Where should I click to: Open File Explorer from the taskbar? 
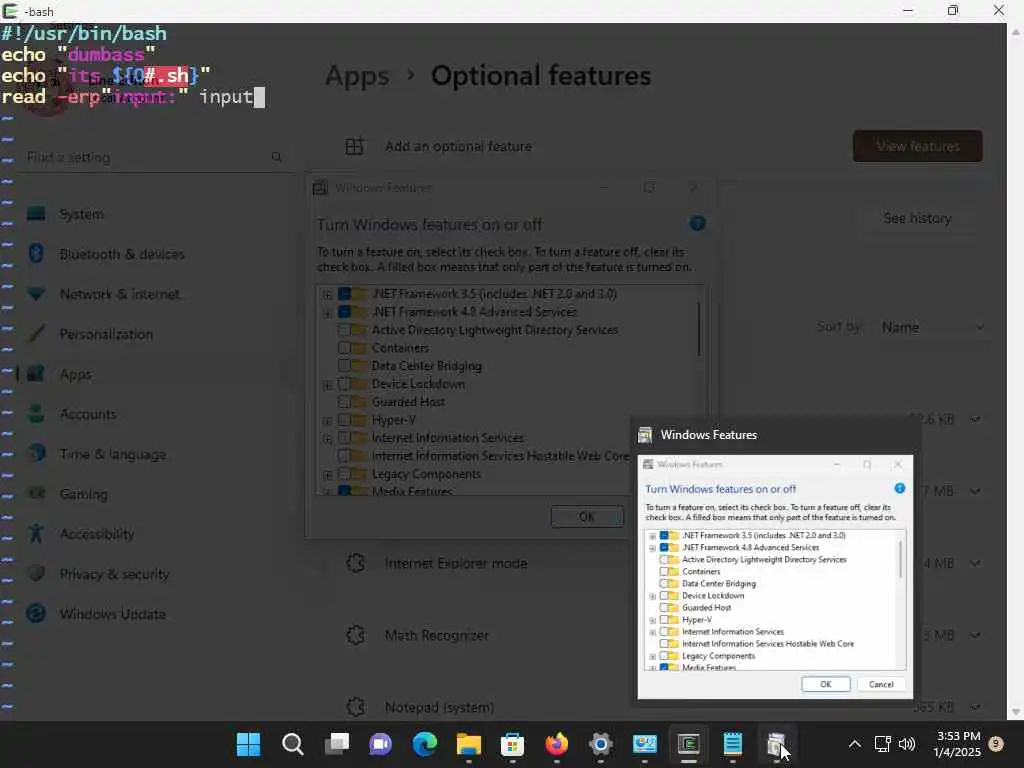(x=468, y=744)
